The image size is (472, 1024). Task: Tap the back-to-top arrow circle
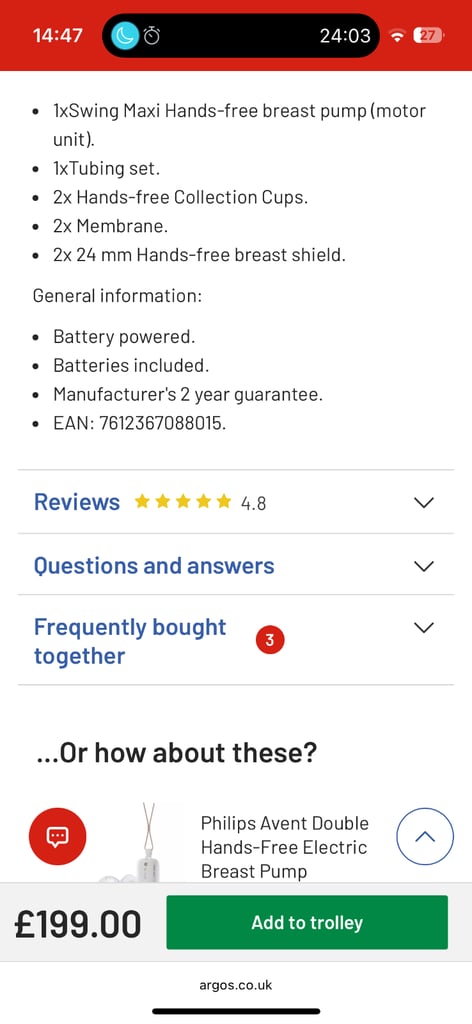click(x=425, y=837)
